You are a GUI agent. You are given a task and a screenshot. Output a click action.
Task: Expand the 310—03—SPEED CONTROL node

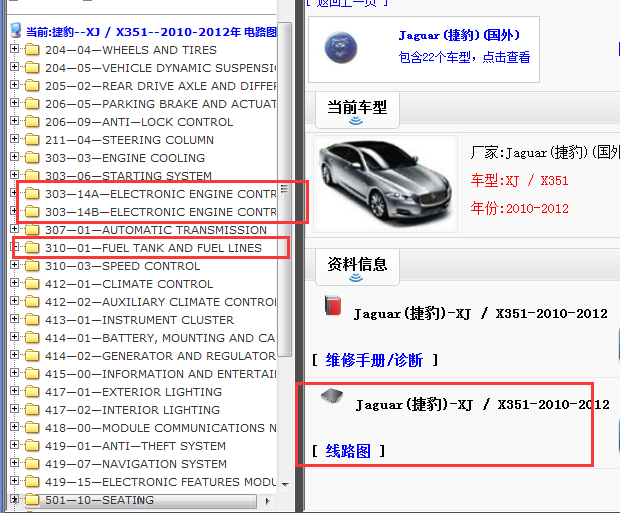14,265
